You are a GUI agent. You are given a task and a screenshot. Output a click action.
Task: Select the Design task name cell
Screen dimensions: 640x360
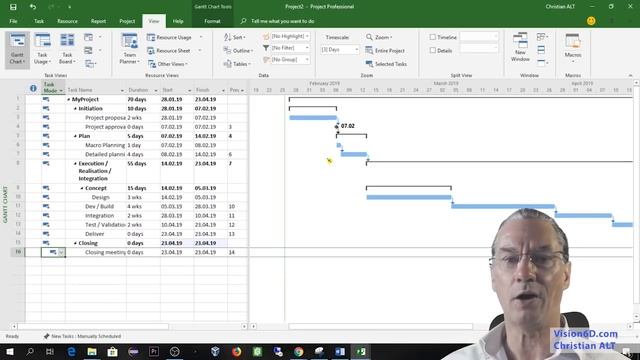tap(96, 198)
